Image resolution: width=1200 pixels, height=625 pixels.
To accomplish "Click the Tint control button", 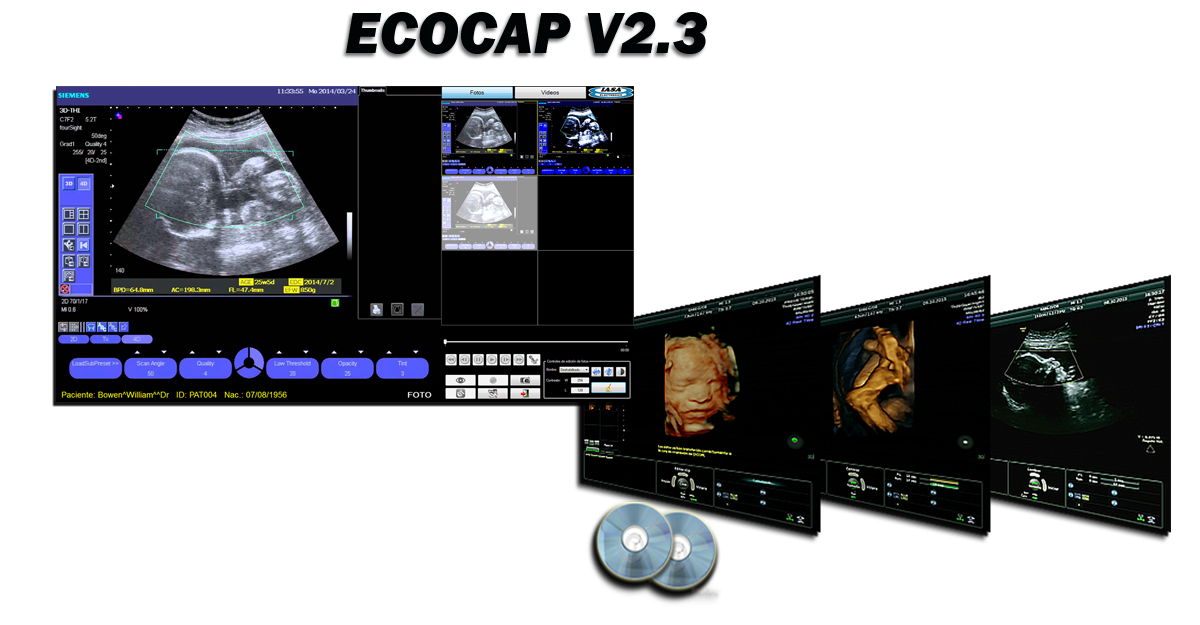I will pyautogui.click(x=402, y=368).
